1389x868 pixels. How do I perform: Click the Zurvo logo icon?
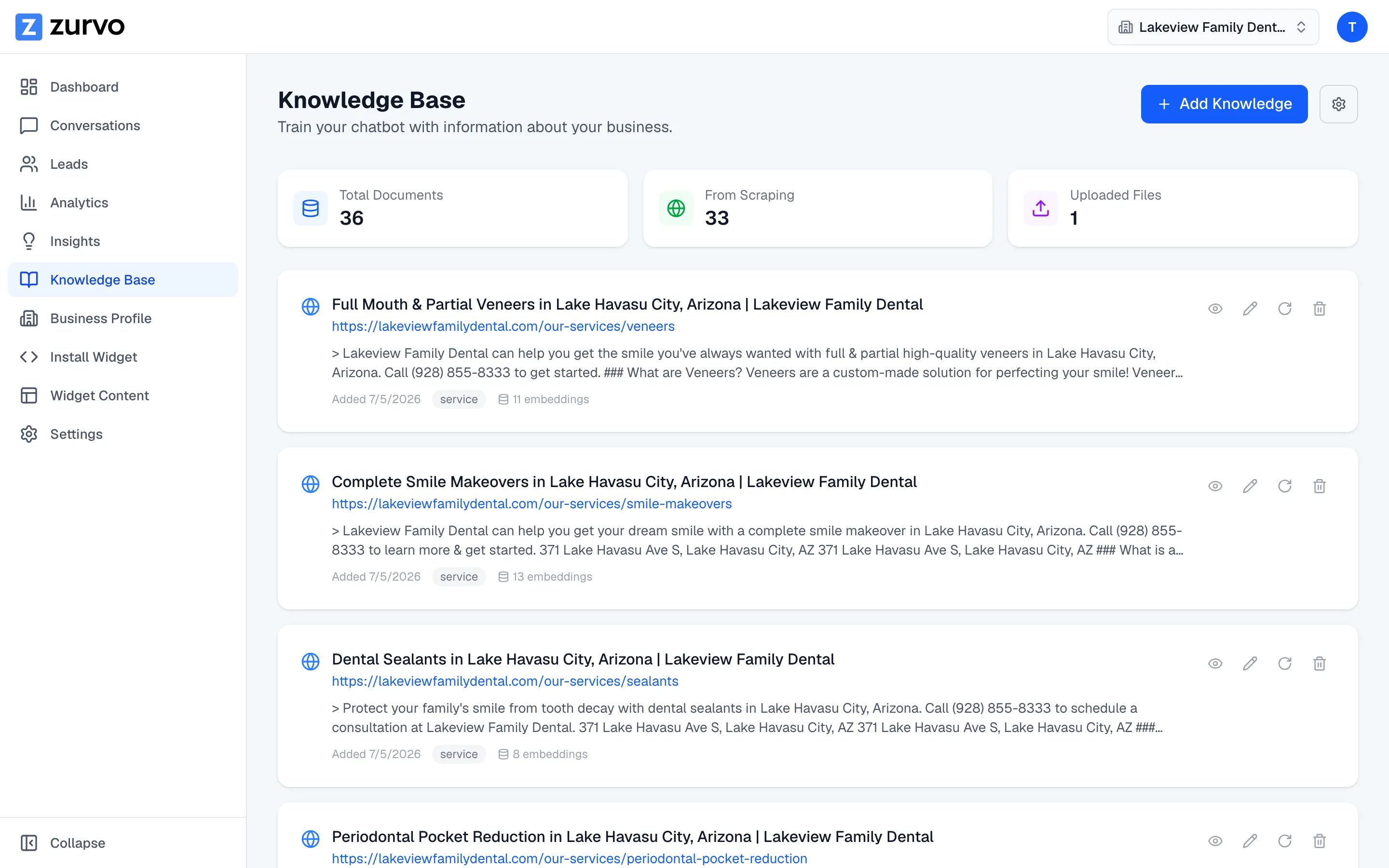coord(28,27)
